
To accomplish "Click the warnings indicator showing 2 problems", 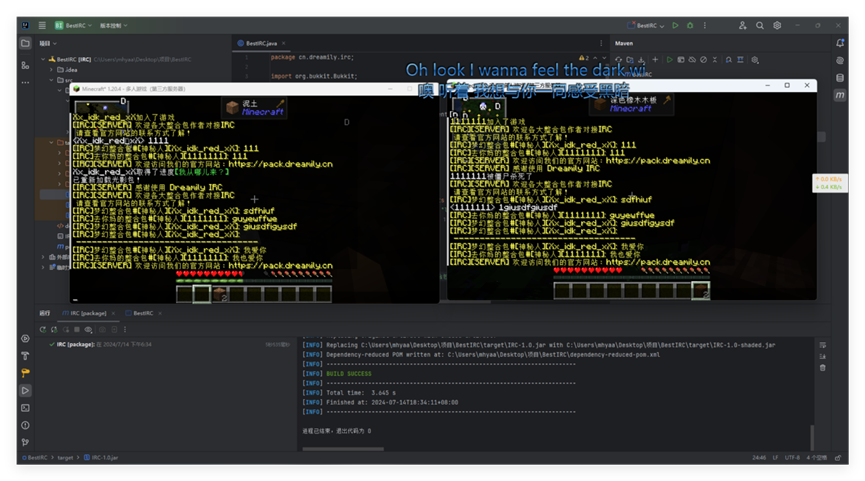I will (x=584, y=57).
